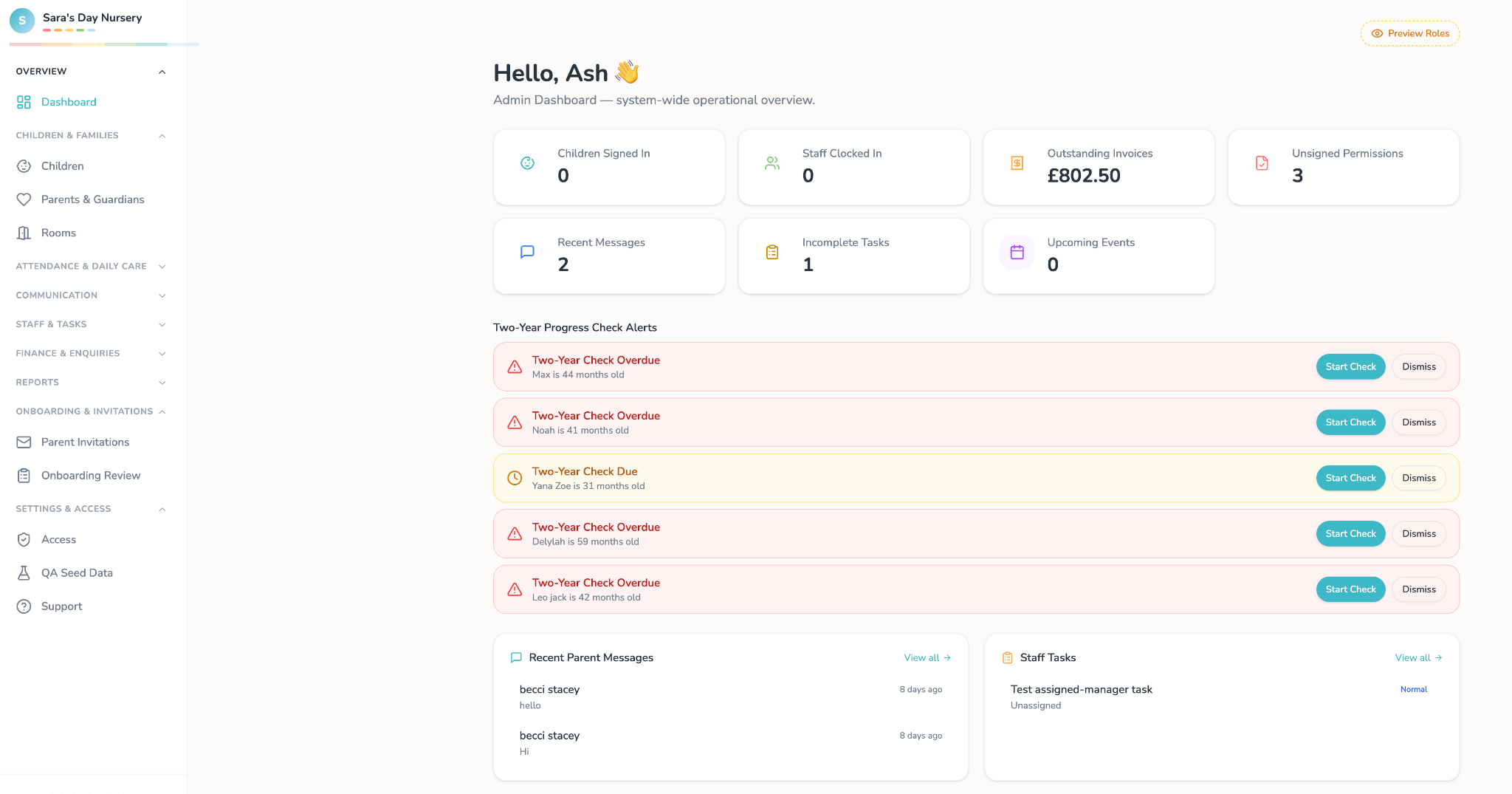Click the Support question mark icon

(24, 606)
